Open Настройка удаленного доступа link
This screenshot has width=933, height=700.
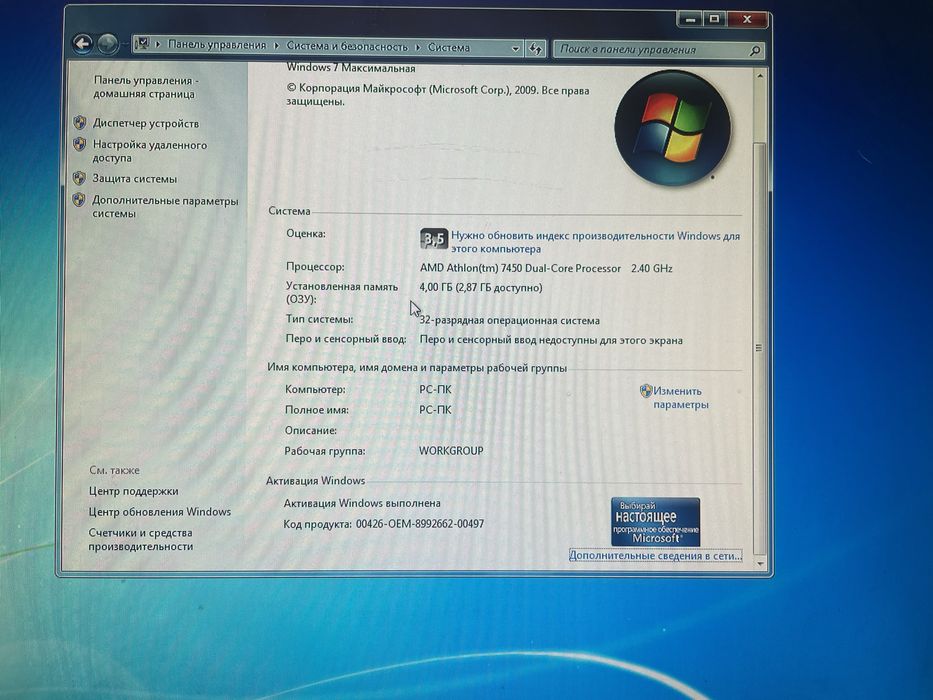click(150, 151)
